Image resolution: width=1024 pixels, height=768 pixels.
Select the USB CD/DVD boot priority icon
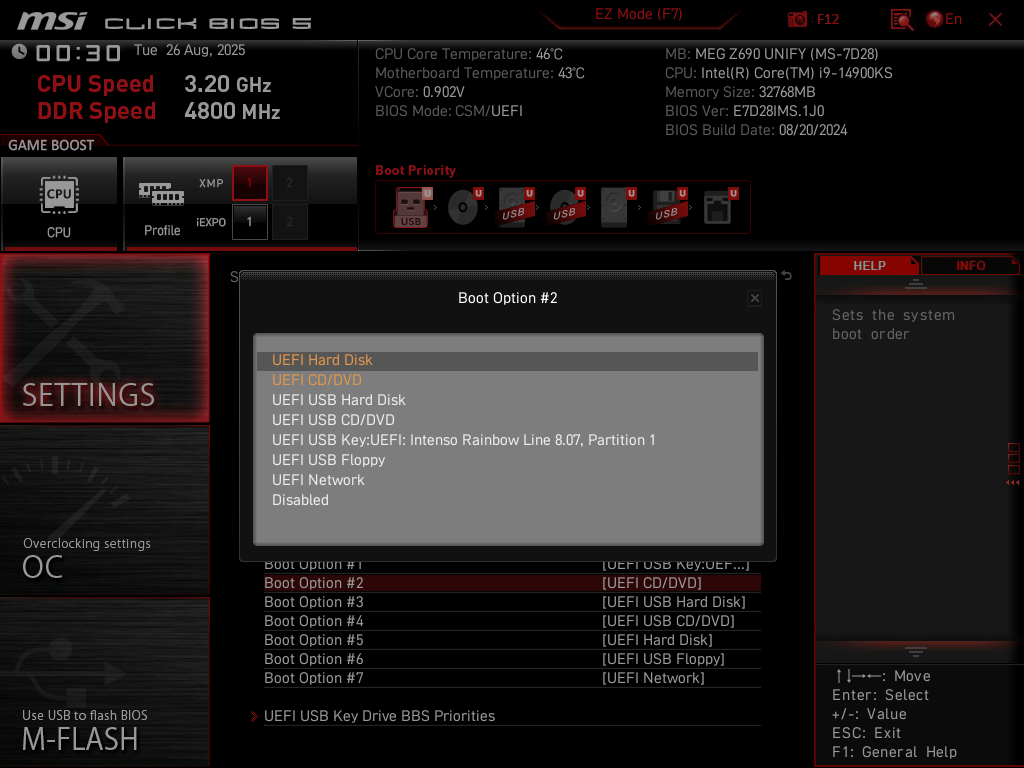click(567, 207)
